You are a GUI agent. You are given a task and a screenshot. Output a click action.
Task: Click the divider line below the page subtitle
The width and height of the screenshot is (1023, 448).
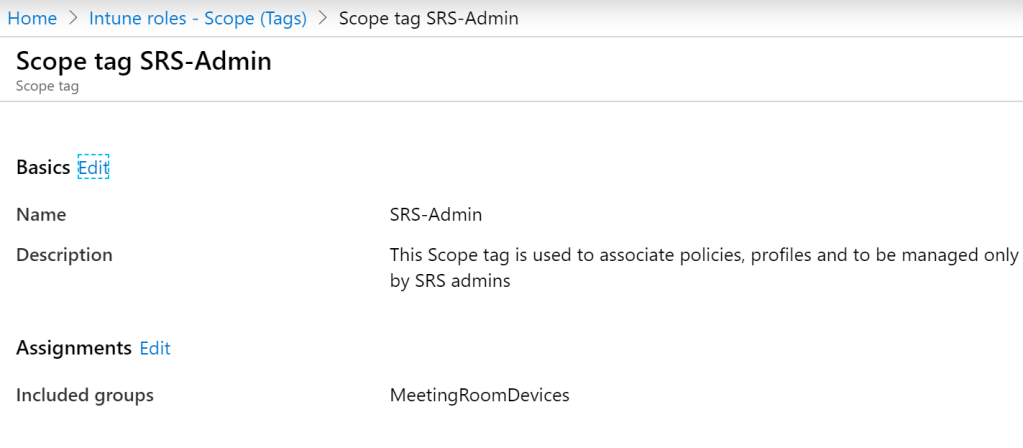511,102
